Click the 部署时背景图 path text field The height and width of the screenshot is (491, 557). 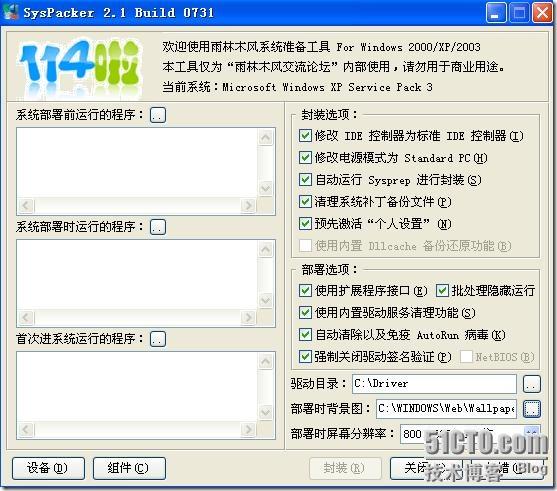446,409
